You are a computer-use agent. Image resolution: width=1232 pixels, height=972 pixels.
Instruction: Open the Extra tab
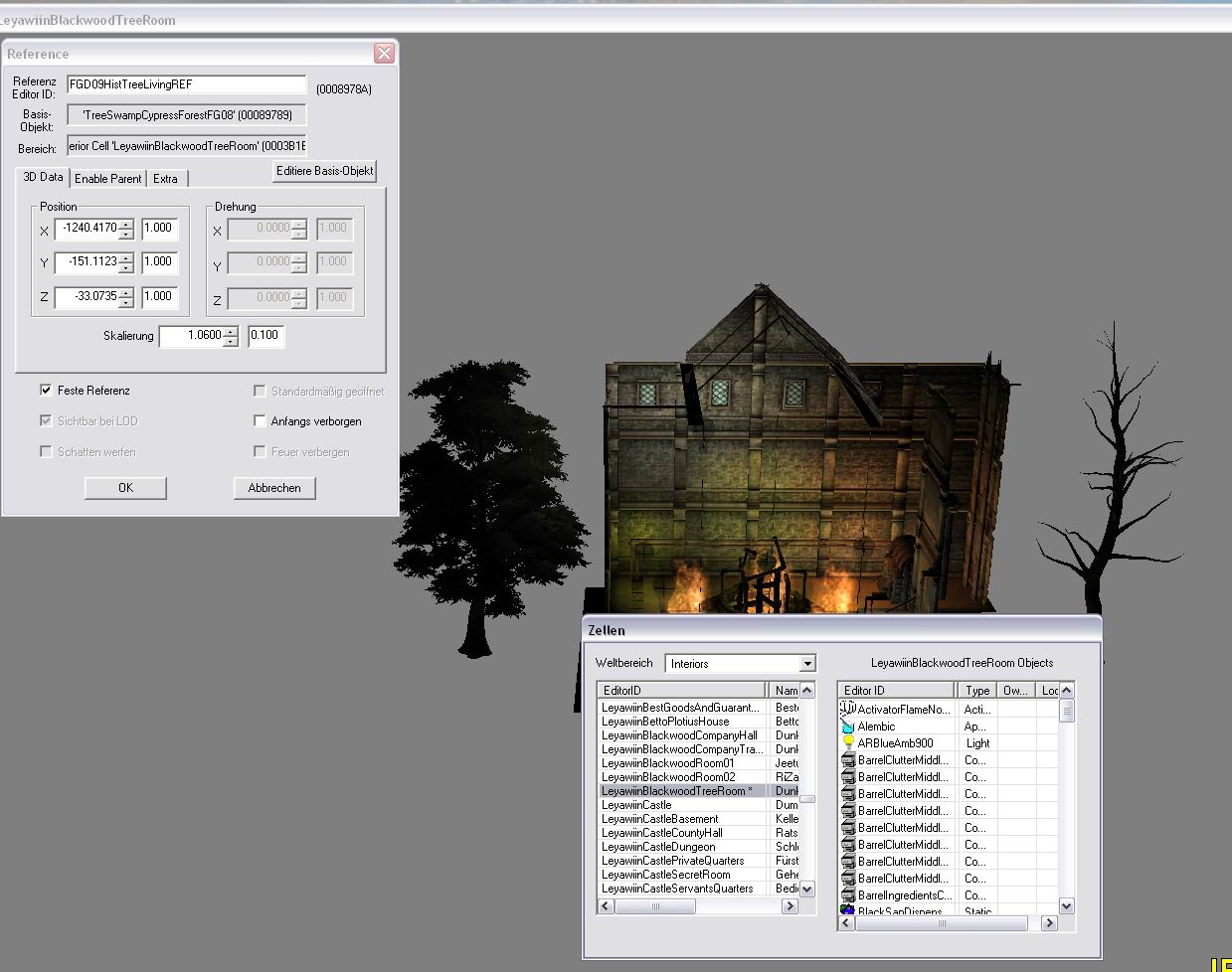(166, 179)
